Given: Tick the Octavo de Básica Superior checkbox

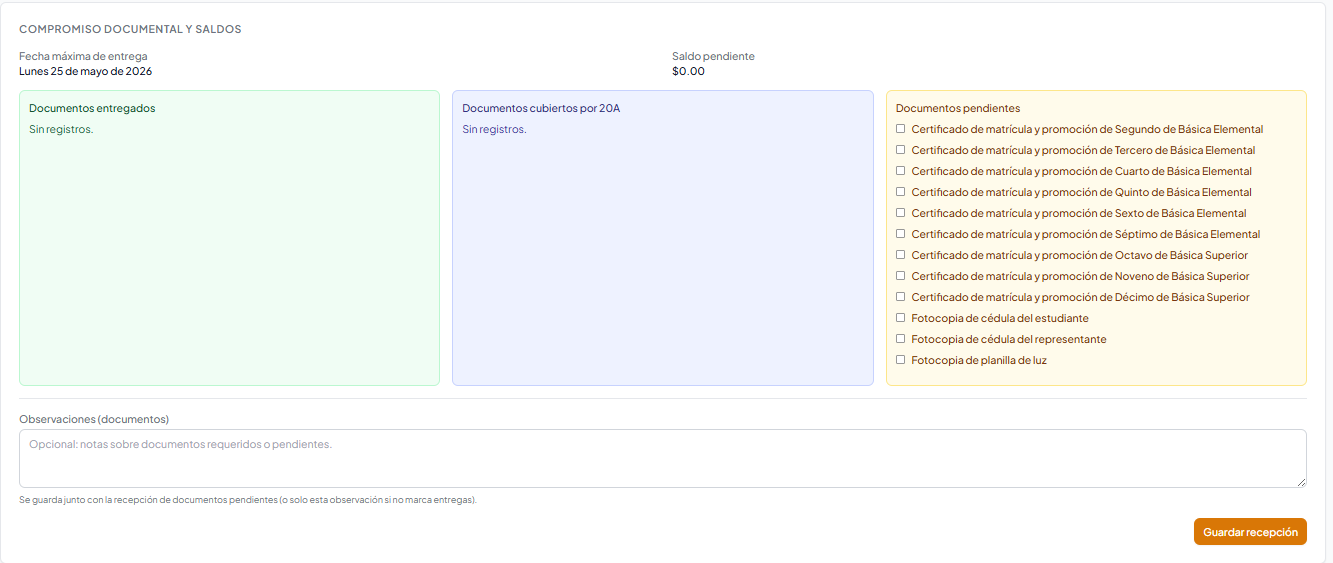Looking at the screenshot, I should [x=901, y=255].
